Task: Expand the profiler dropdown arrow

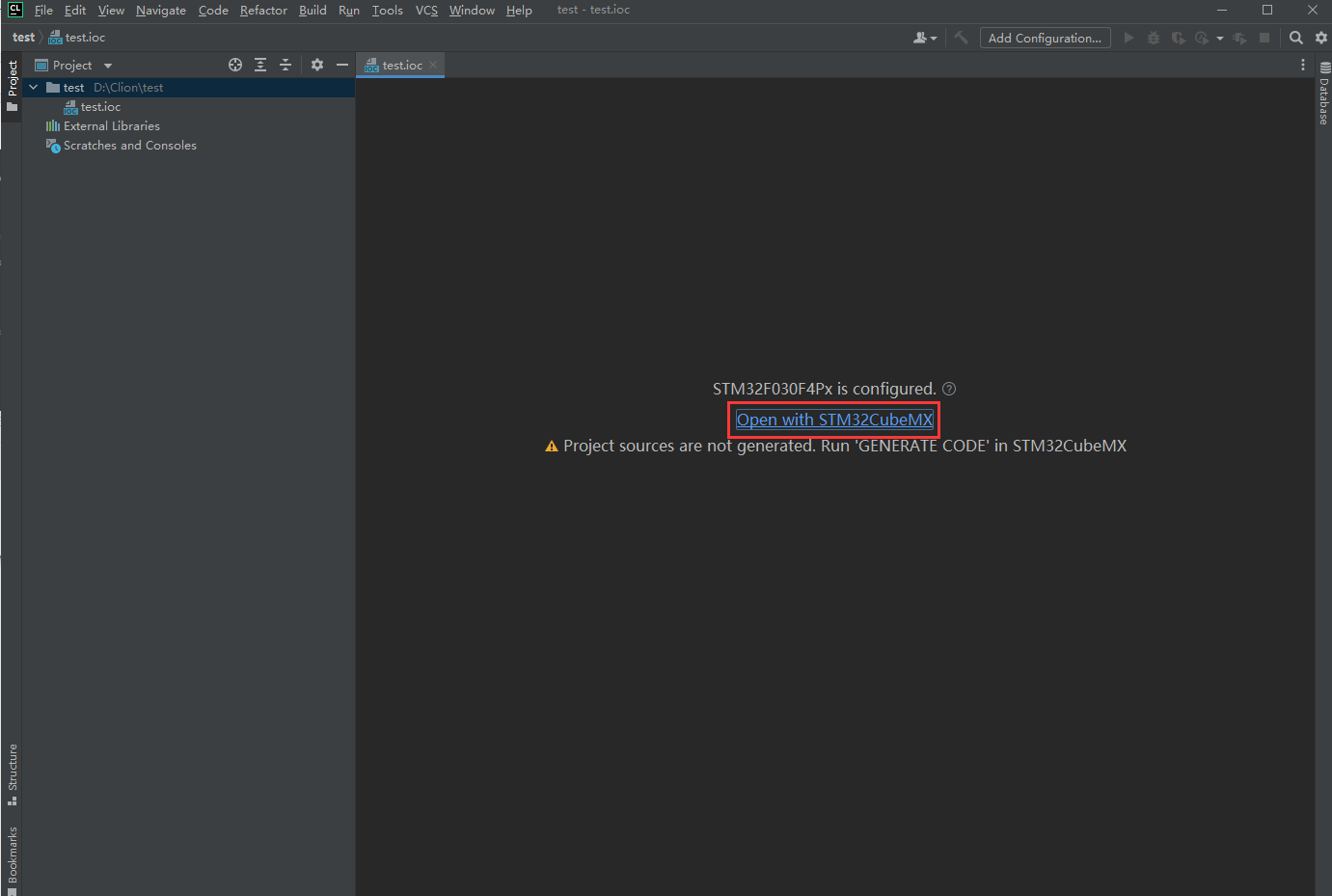Action: (1220, 39)
